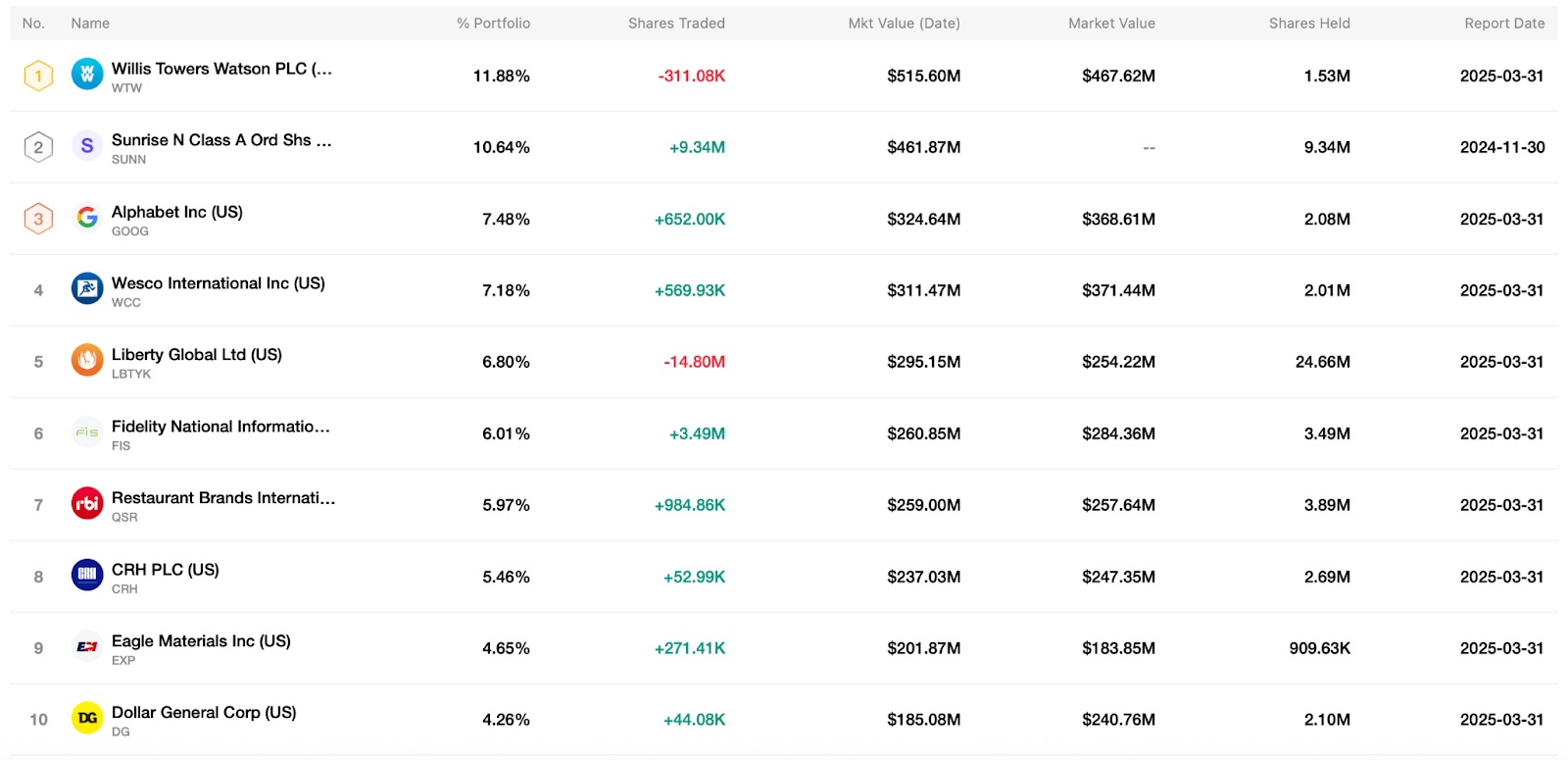1568x760 pixels.
Task: Click the 2024-11-30 report date
Action: coord(1502,148)
